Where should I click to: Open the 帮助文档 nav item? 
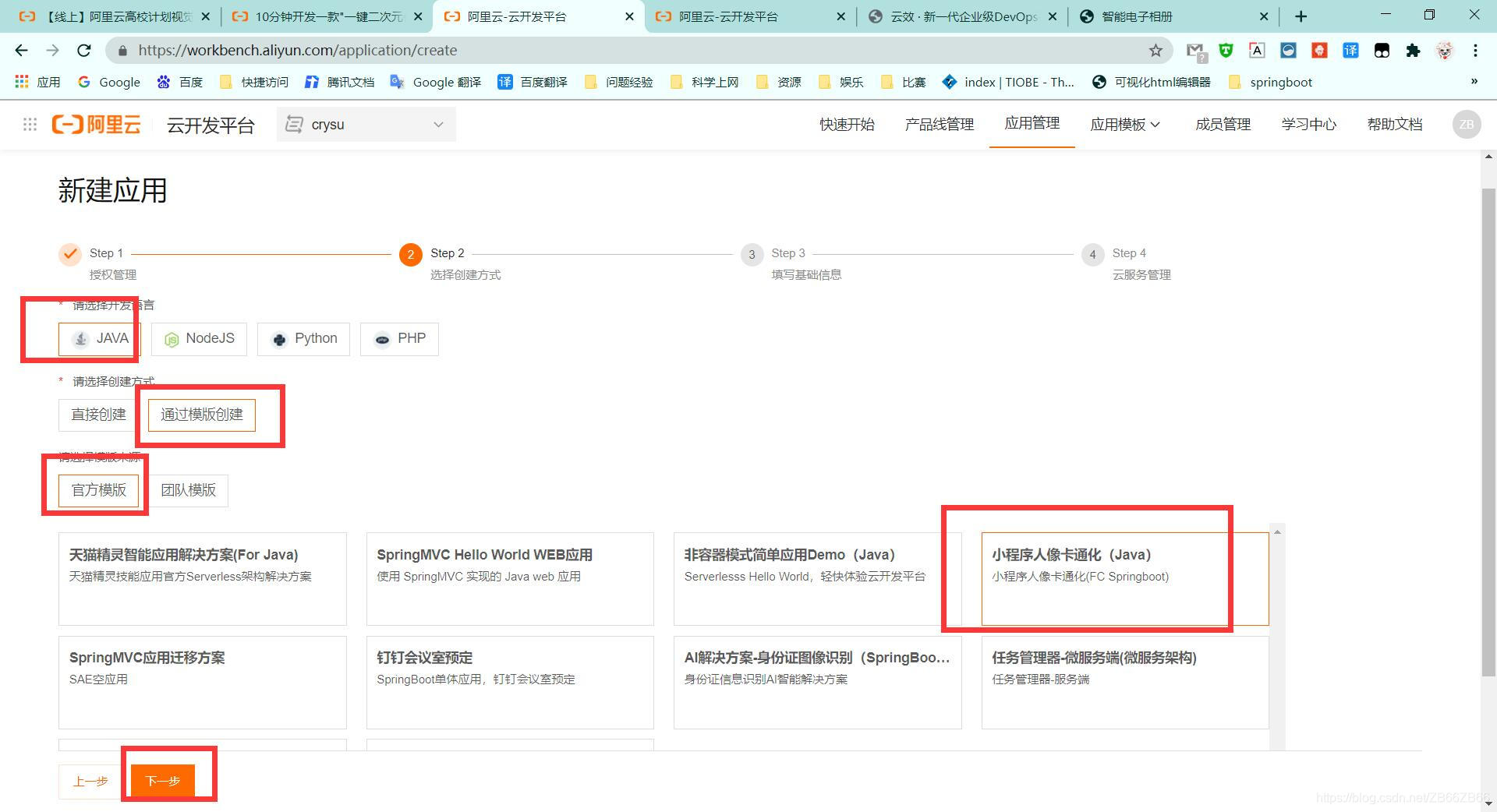click(x=1395, y=125)
